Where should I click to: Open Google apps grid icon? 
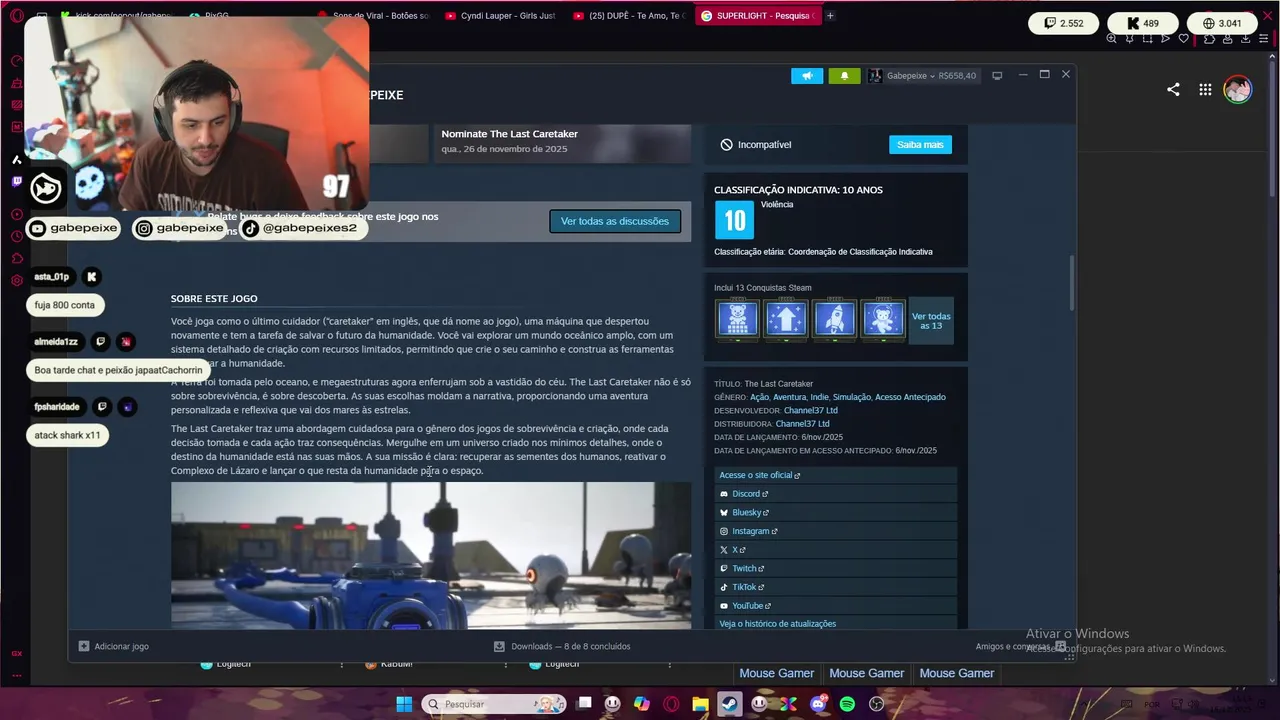tap(1205, 90)
